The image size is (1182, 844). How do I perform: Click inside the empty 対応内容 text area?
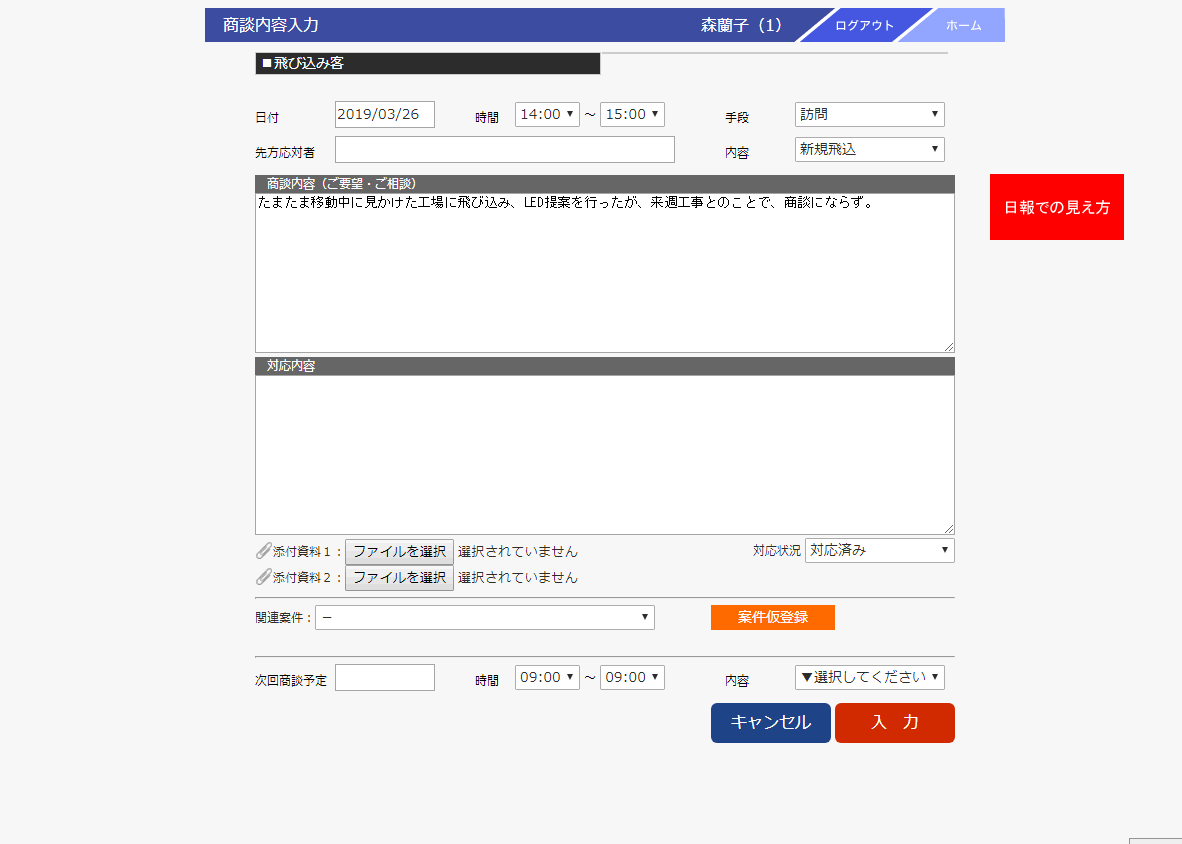tap(604, 455)
